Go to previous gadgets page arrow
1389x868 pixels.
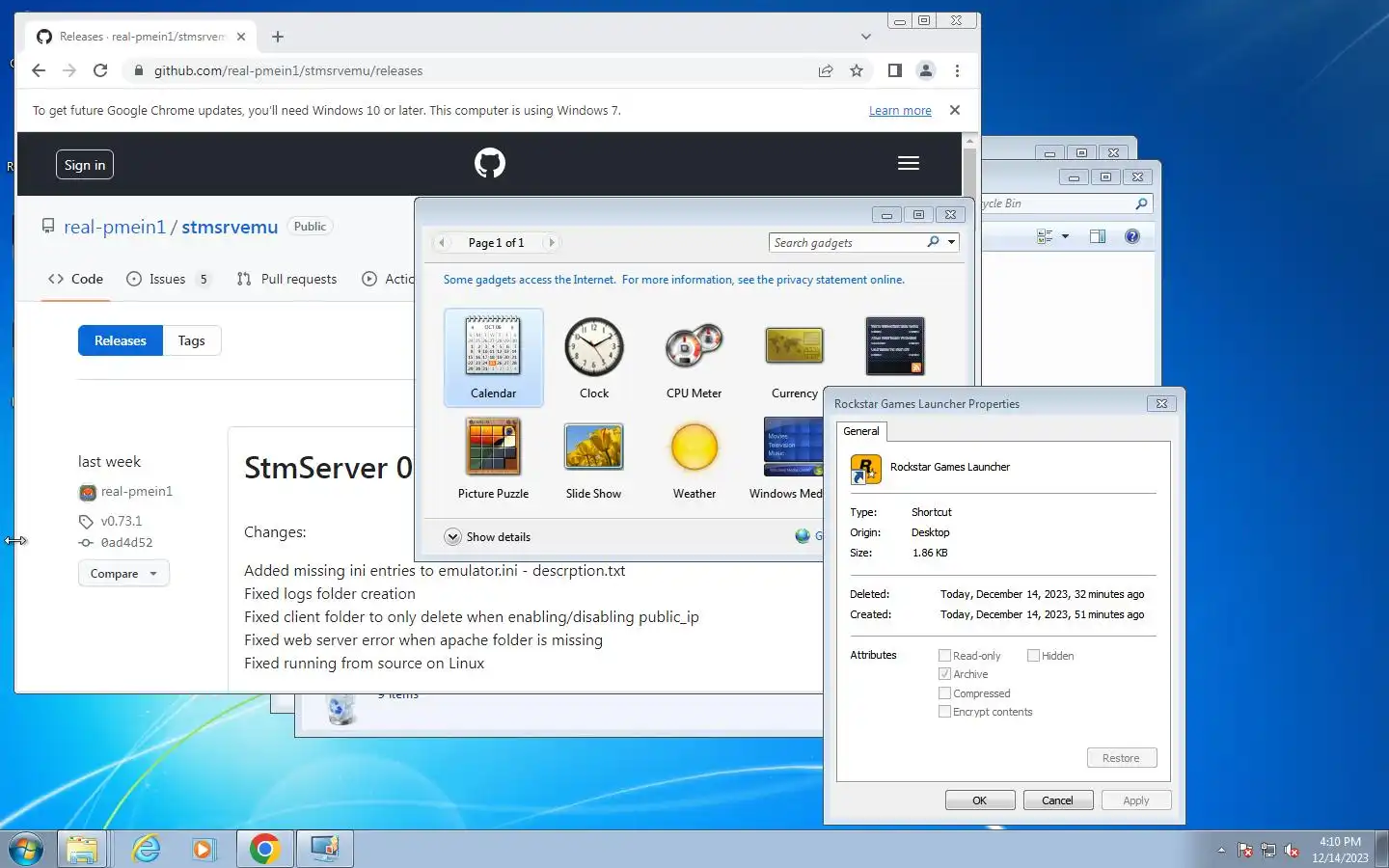coord(442,243)
